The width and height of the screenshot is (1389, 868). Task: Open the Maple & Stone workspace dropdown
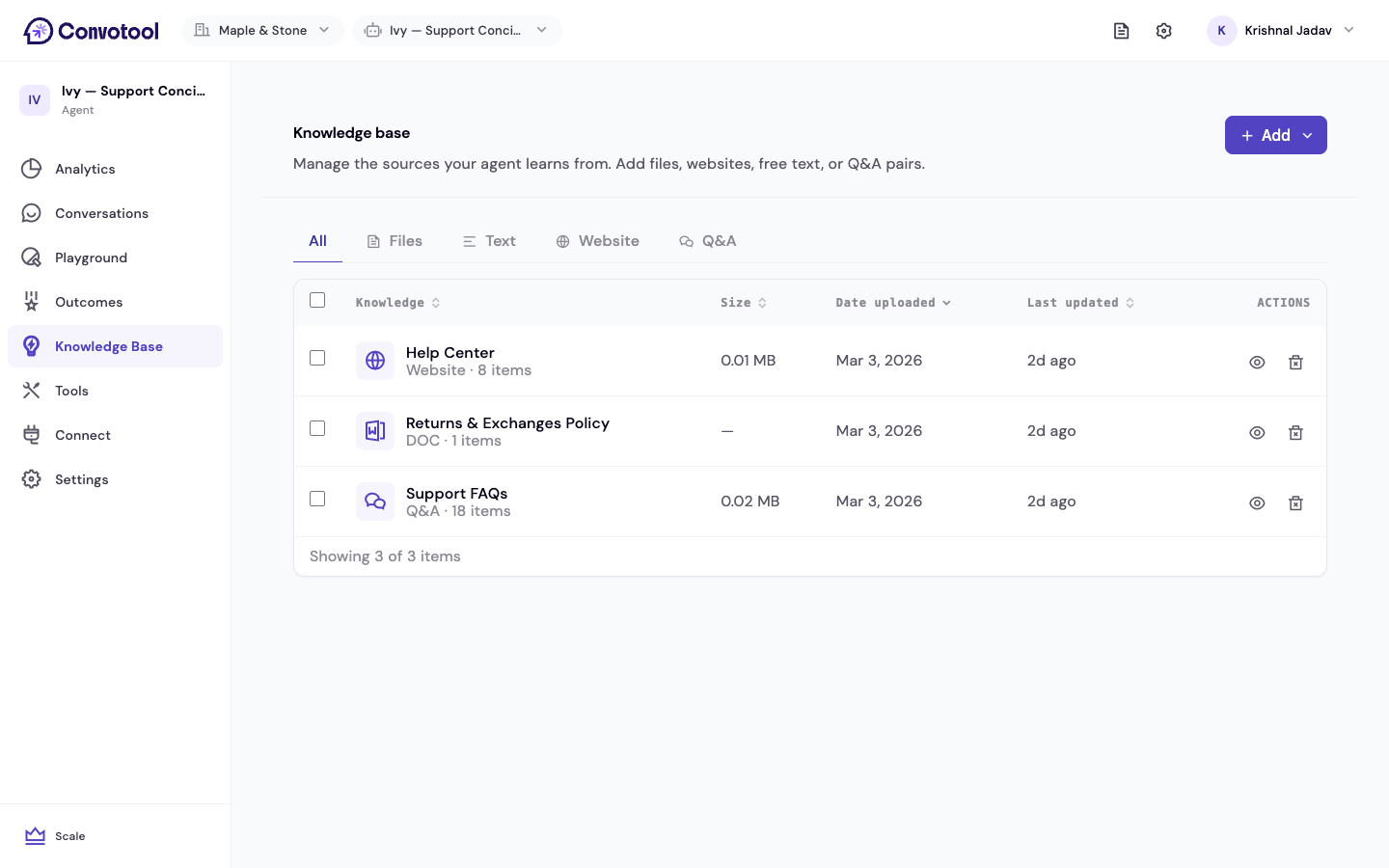click(x=262, y=31)
